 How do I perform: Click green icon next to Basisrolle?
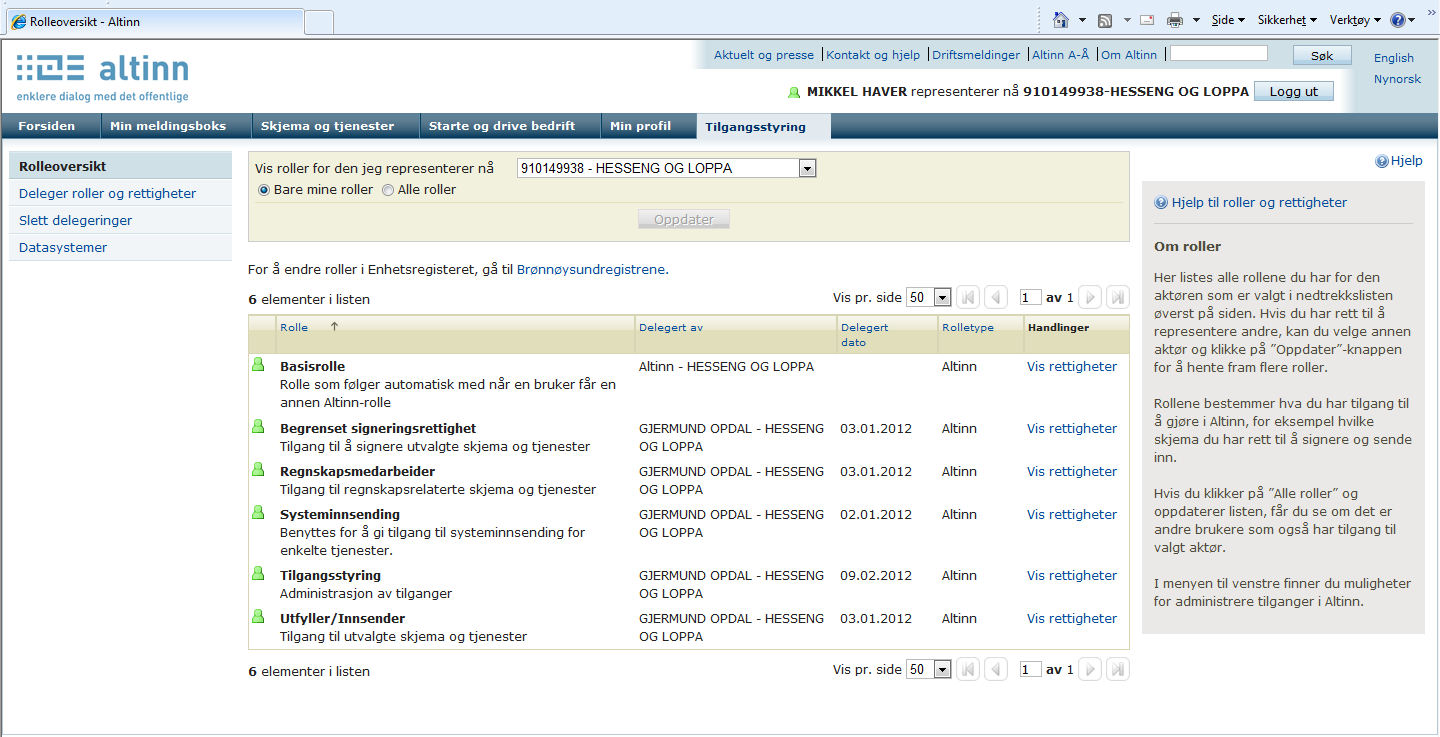click(258, 365)
